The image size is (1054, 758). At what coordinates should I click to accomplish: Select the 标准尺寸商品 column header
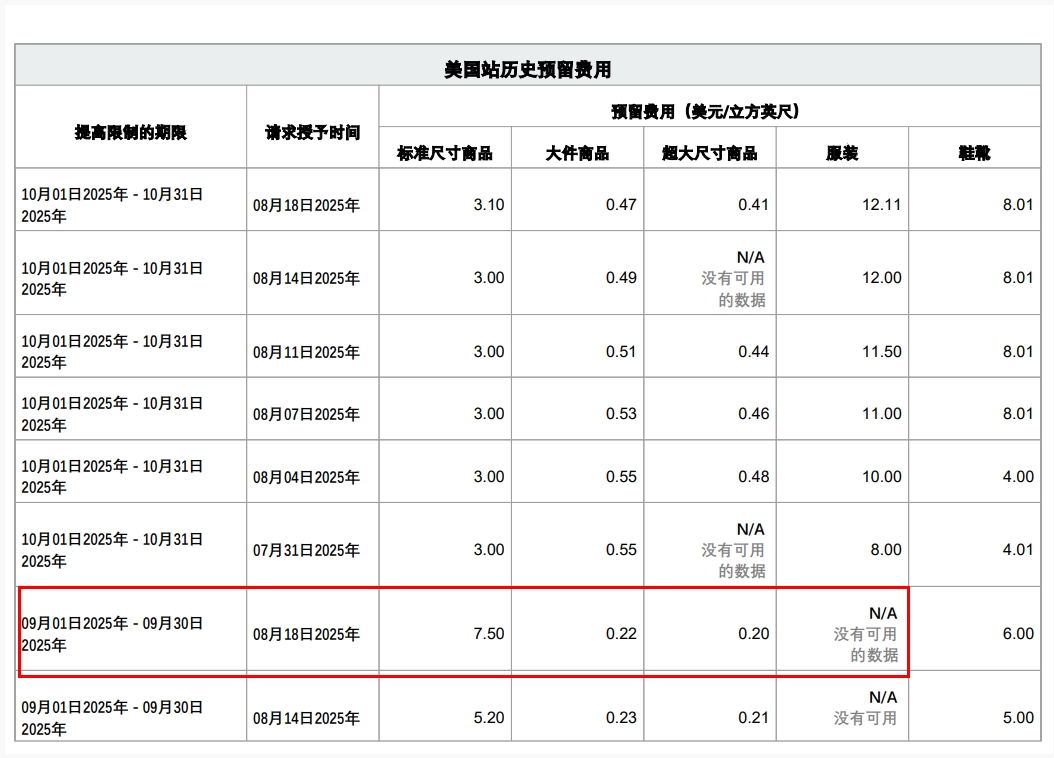click(445, 153)
